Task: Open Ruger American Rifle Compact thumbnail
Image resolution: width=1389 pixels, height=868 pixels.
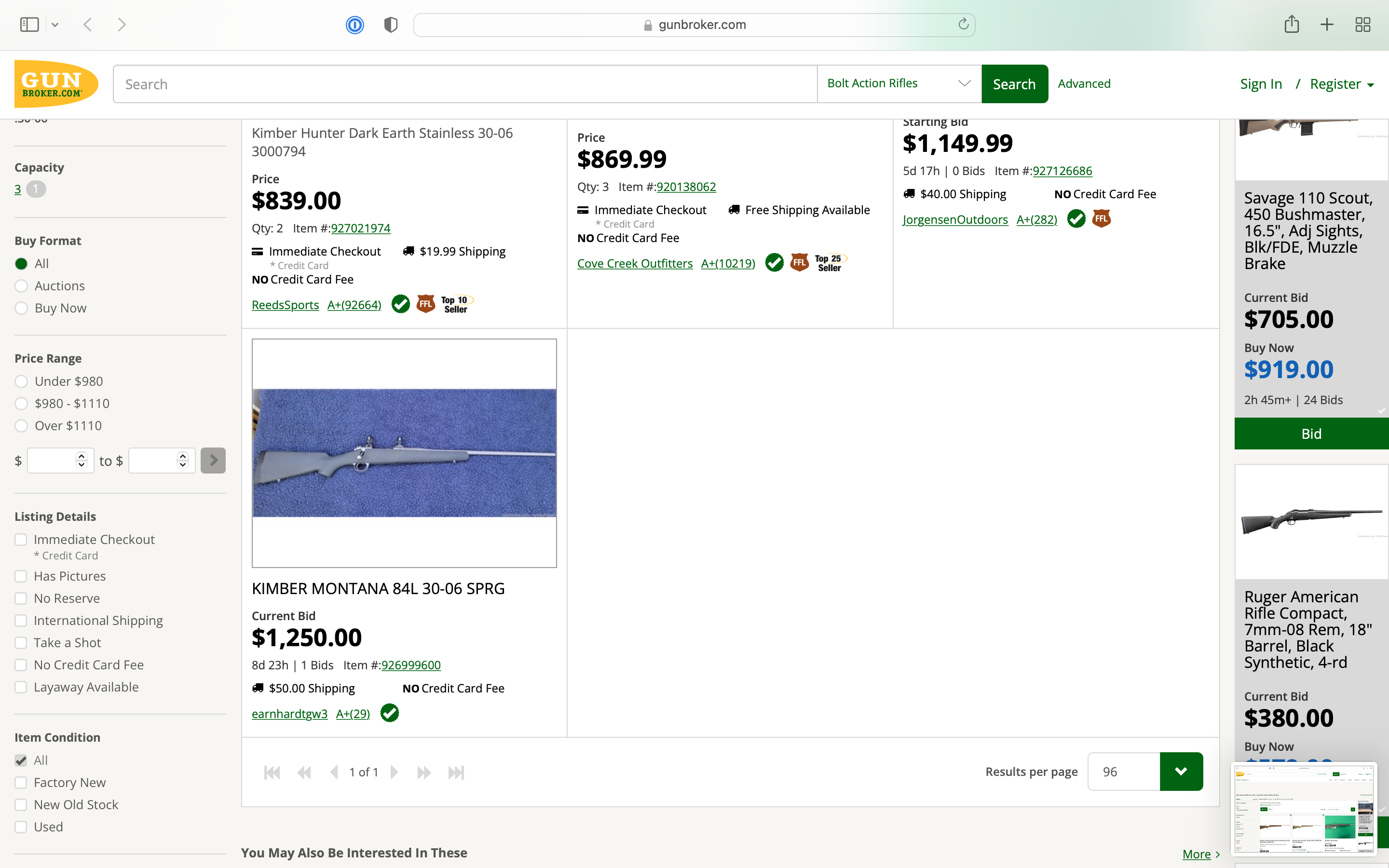Action: (1311, 521)
